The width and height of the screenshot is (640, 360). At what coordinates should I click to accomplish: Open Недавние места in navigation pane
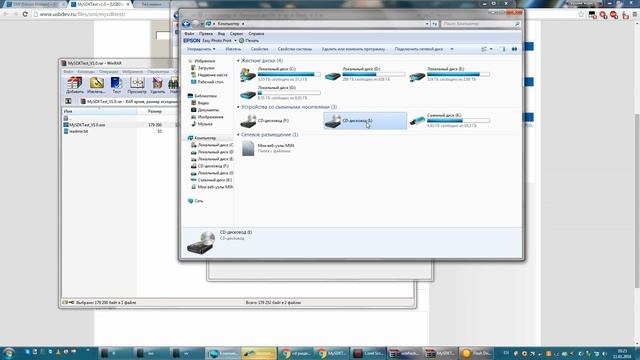[x=209, y=75]
